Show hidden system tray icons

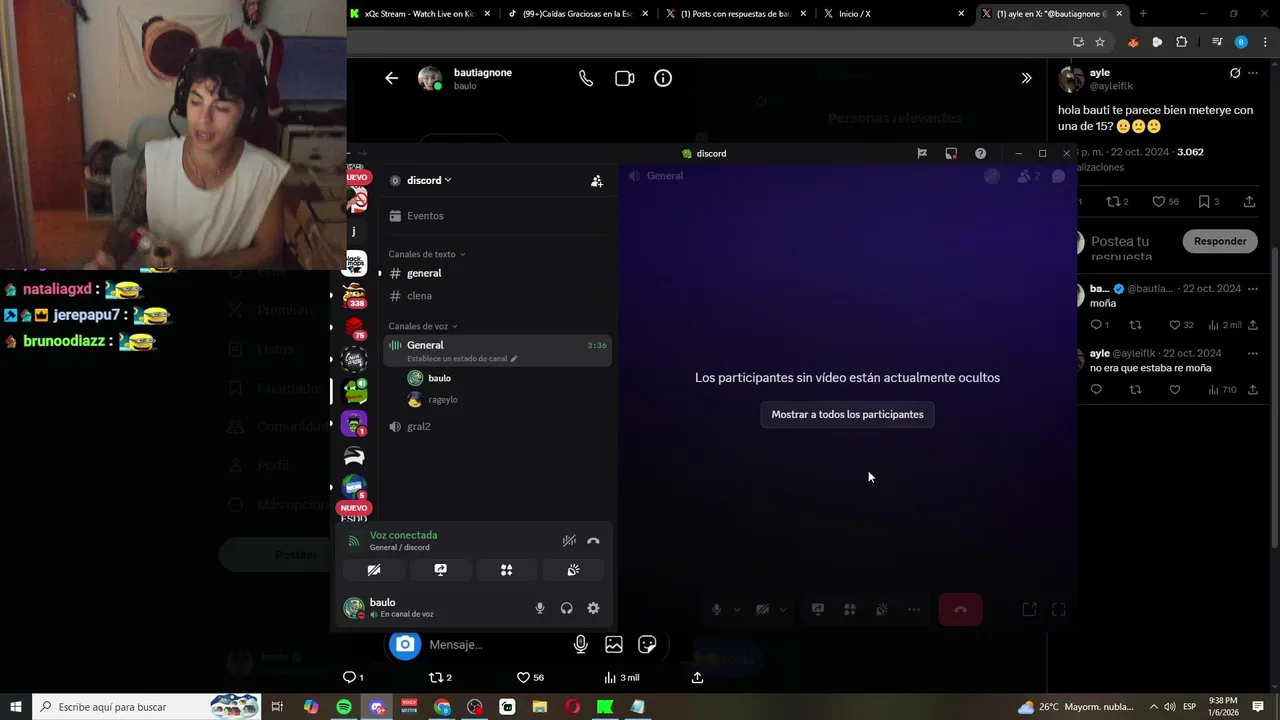coord(1153,707)
